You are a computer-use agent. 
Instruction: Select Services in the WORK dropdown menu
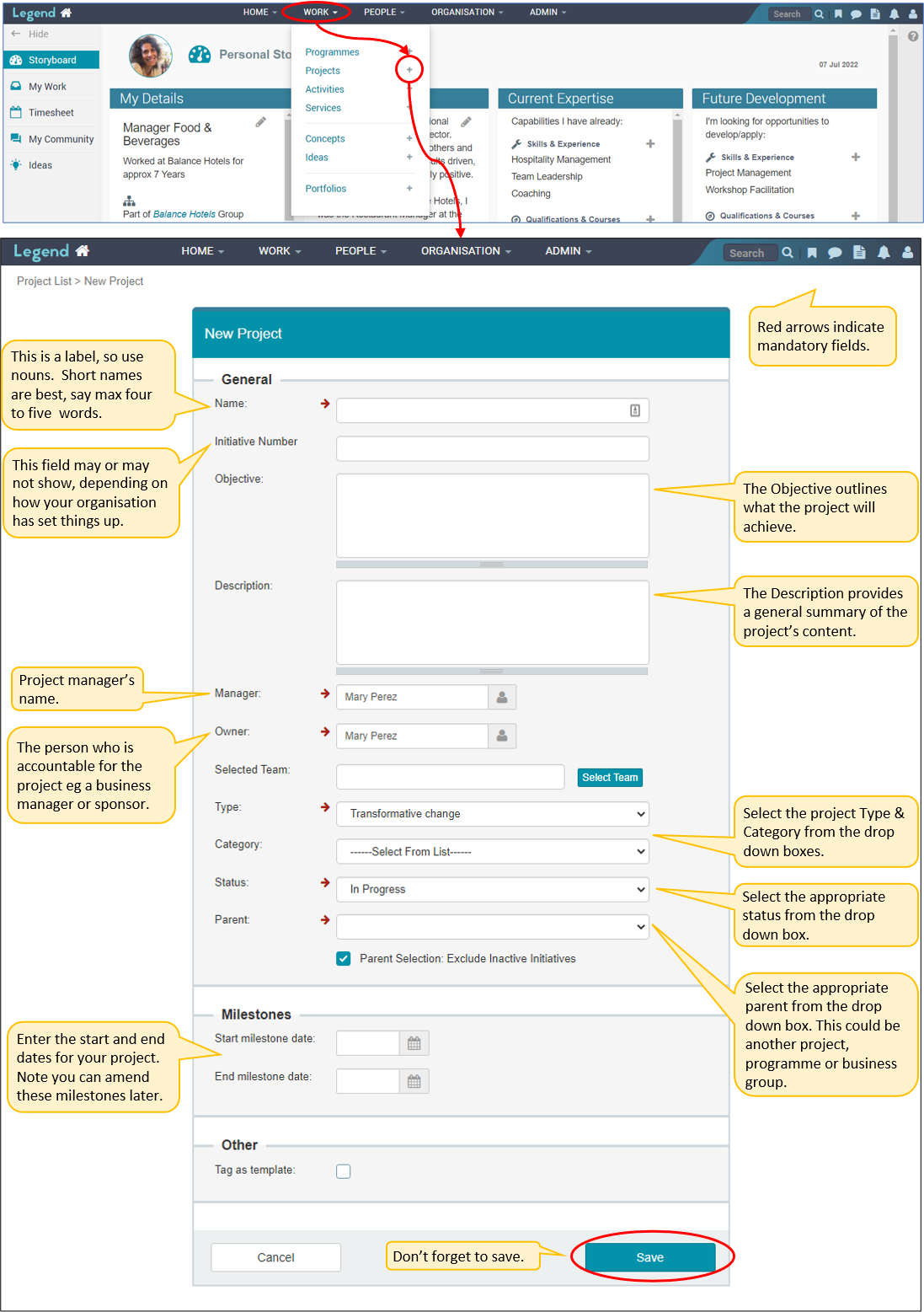tap(323, 108)
